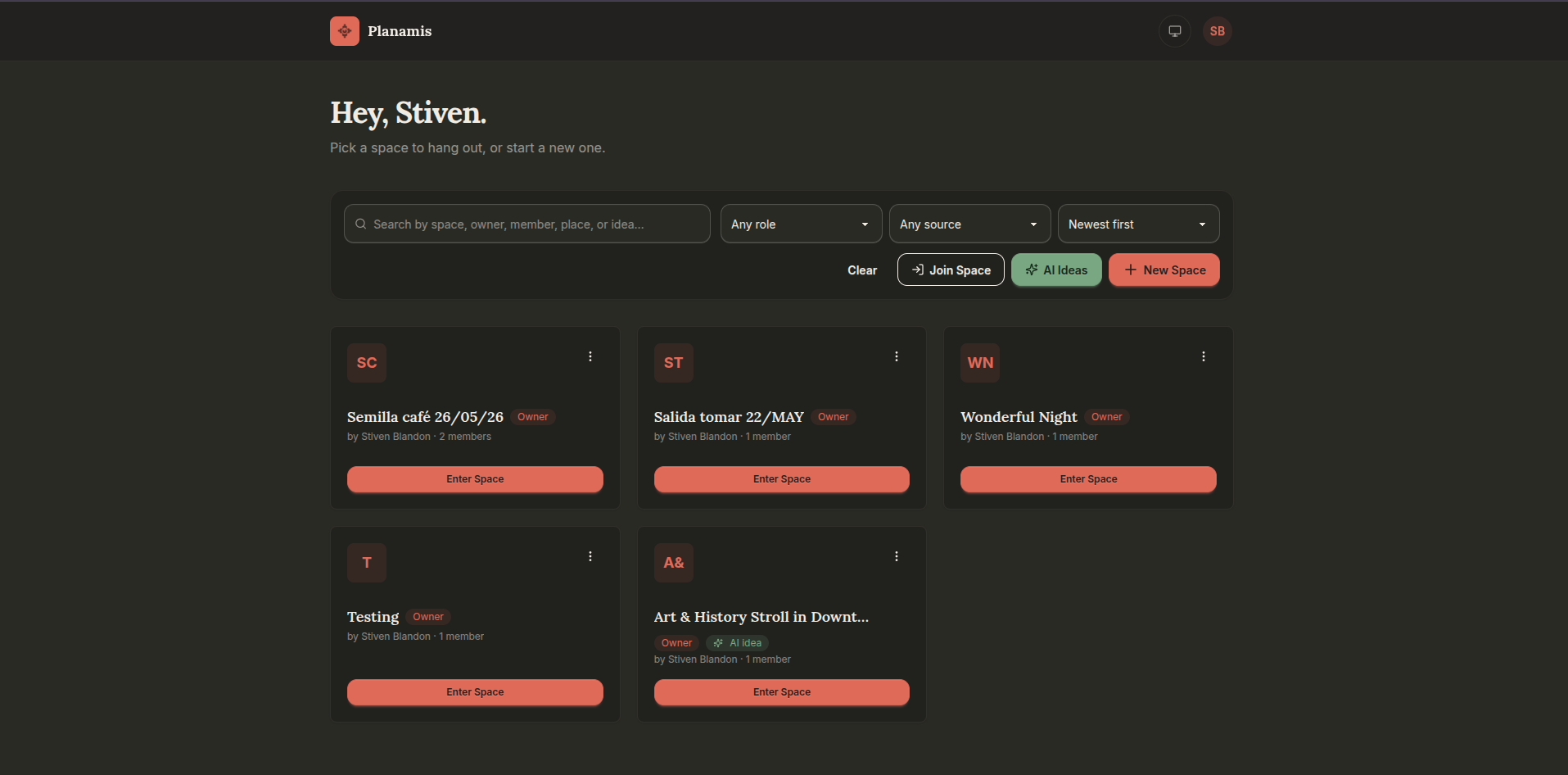The height and width of the screenshot is (775, 1568).
Task: Click the Salida tomar 22/MAY title
Action: (729, 417)
